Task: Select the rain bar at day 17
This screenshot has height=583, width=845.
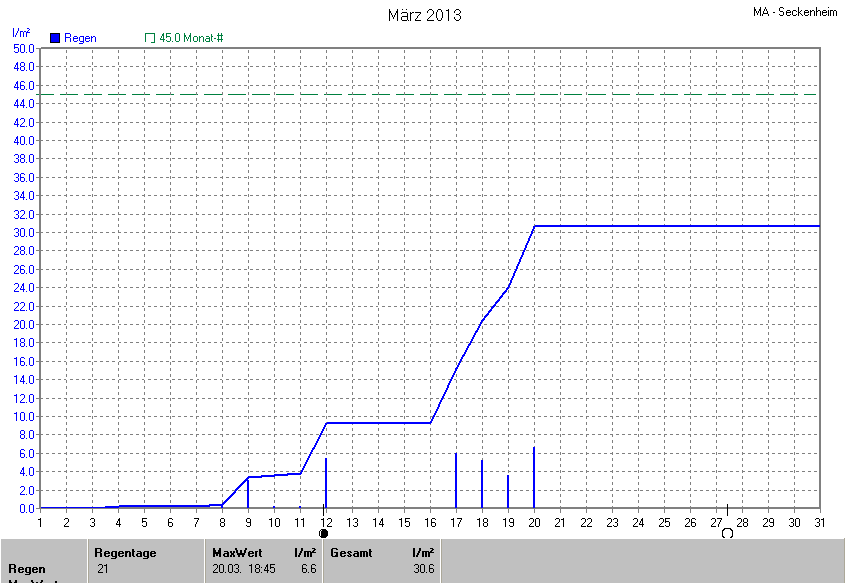Action: coord(456,482)
